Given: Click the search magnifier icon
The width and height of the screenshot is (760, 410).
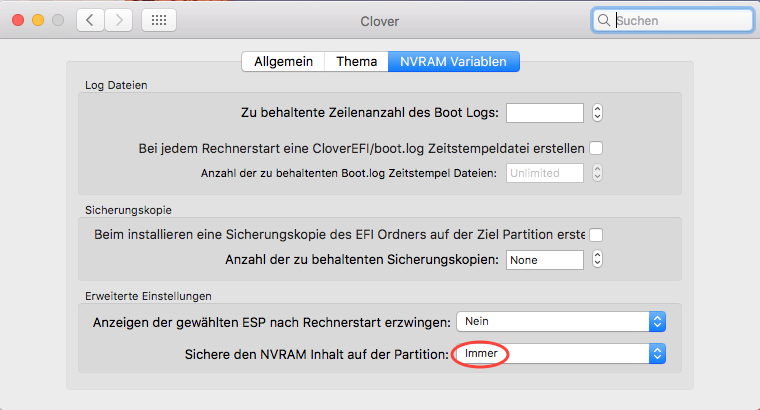Looking at the screenshot, I should pos(603,20).
